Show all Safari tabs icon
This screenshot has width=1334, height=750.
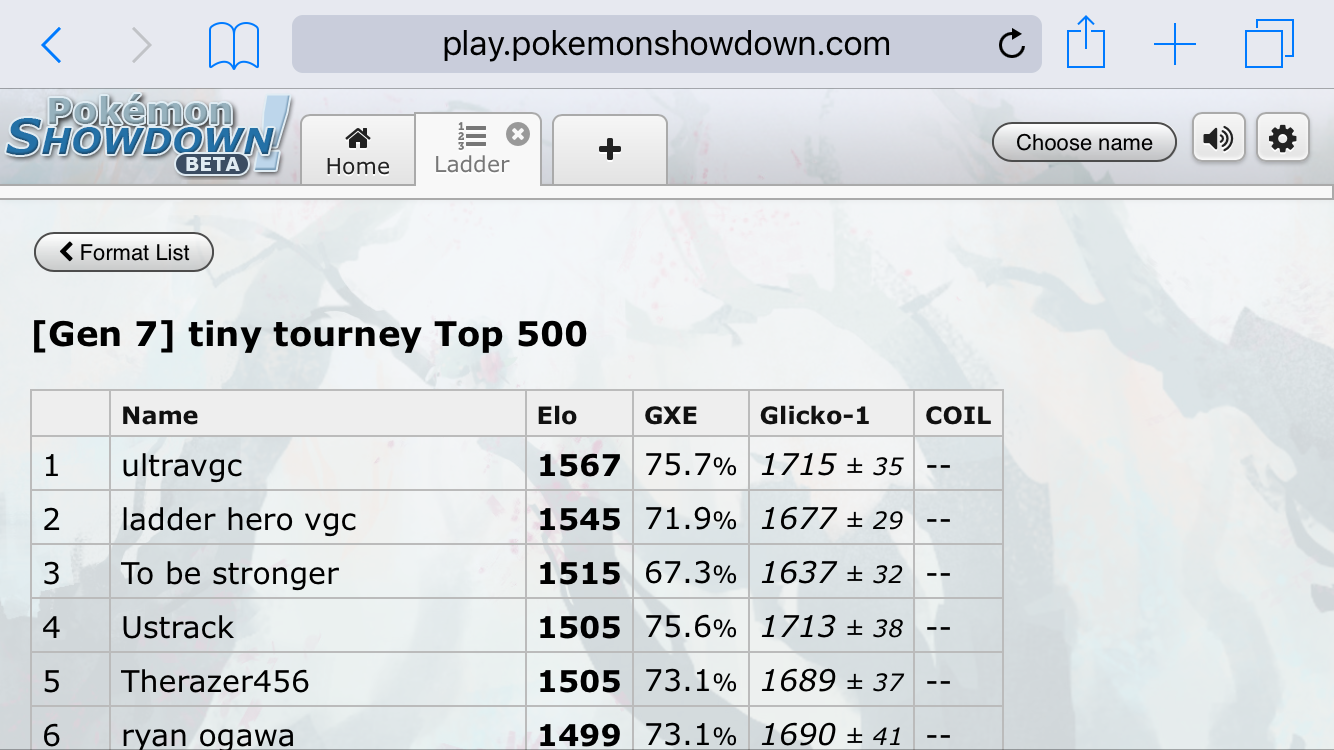tap(1270, 44)
